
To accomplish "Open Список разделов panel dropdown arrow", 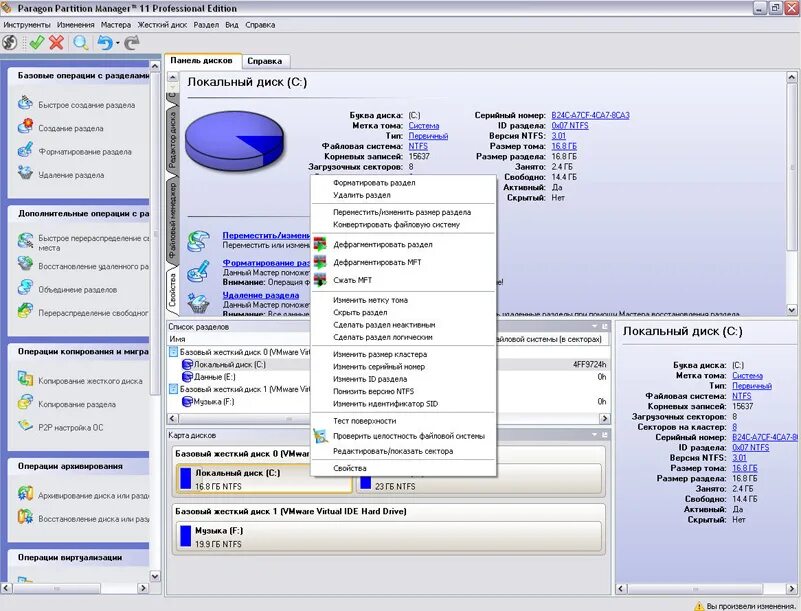I will click(x=595, y=326).
